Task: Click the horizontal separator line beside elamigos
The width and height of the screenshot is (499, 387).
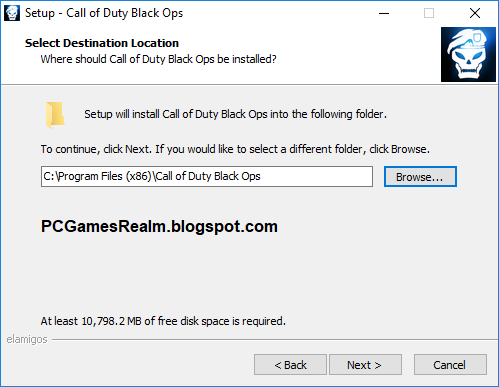Action: [x=275, y=340]
